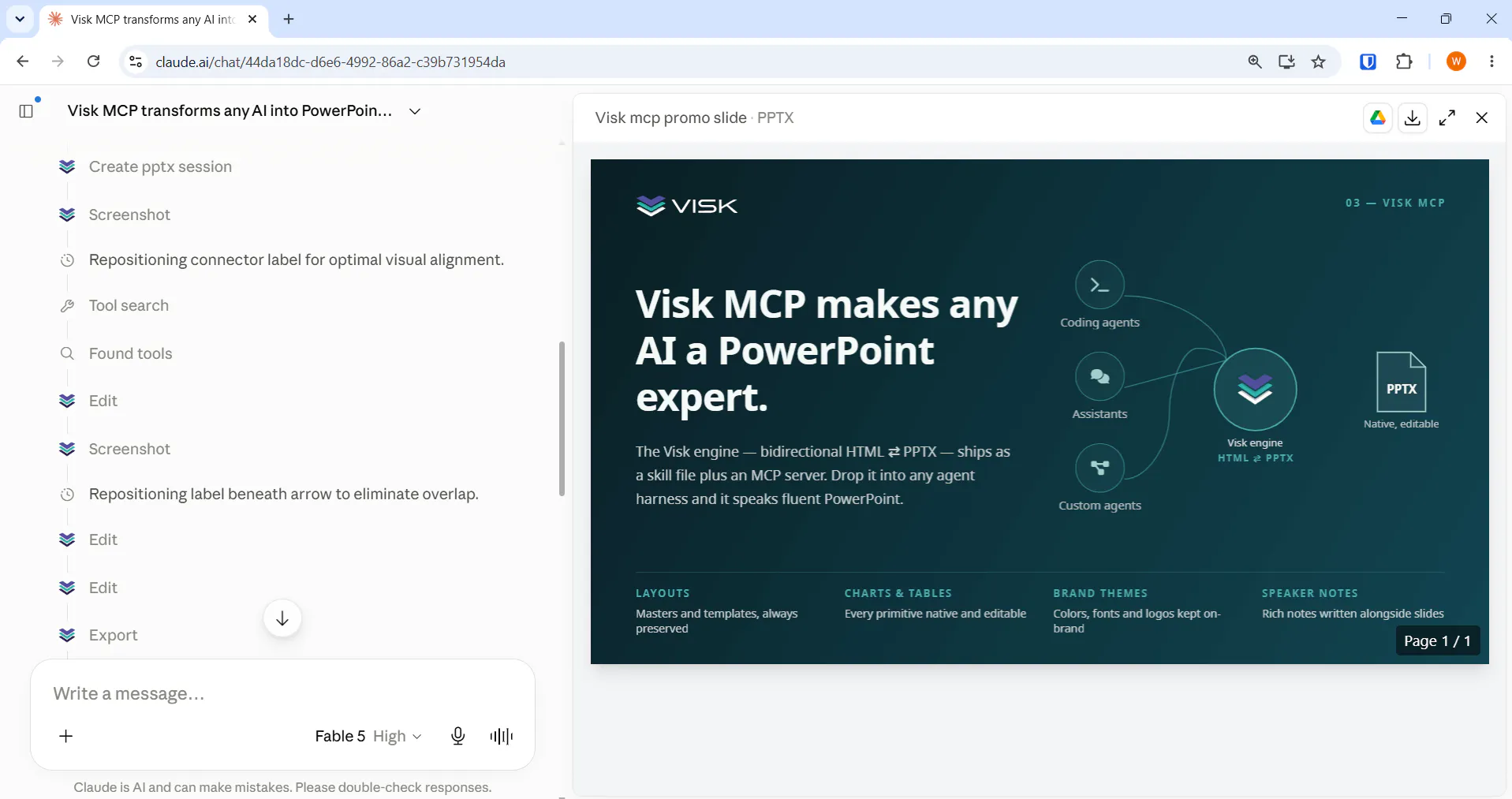
Task: Open the Fable 5 High model selector
Action: click(x=368, y=736)
